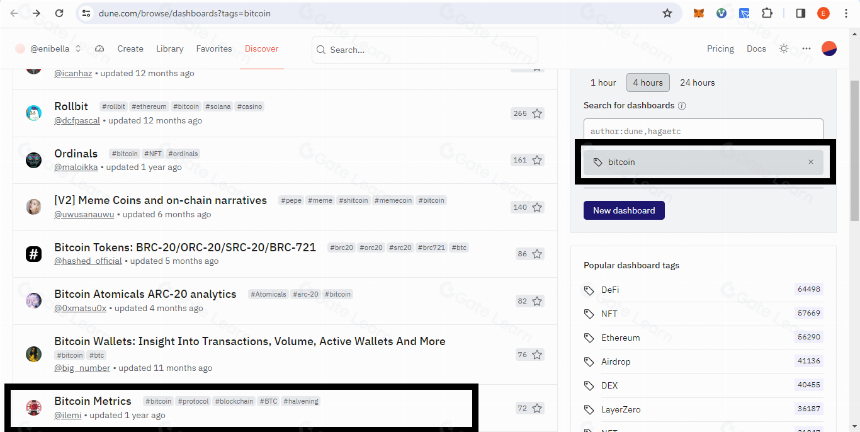Open author profile @hashed_official

point(88,260)
